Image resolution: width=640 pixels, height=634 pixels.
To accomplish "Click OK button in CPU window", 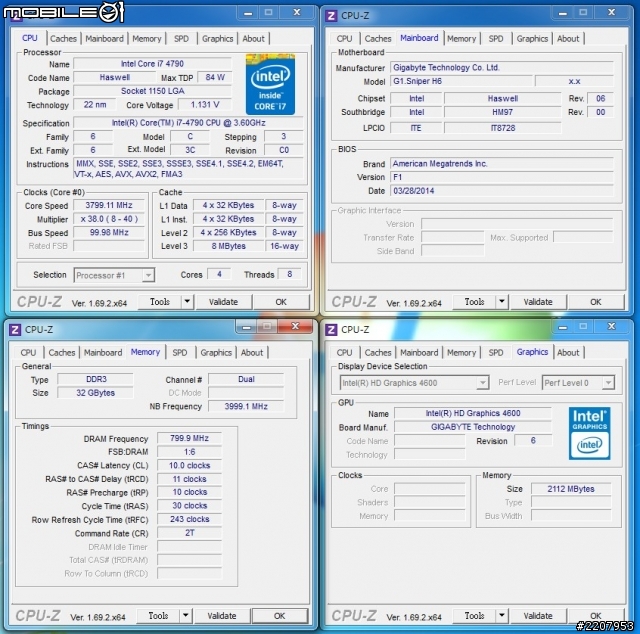I will (281, 302).
